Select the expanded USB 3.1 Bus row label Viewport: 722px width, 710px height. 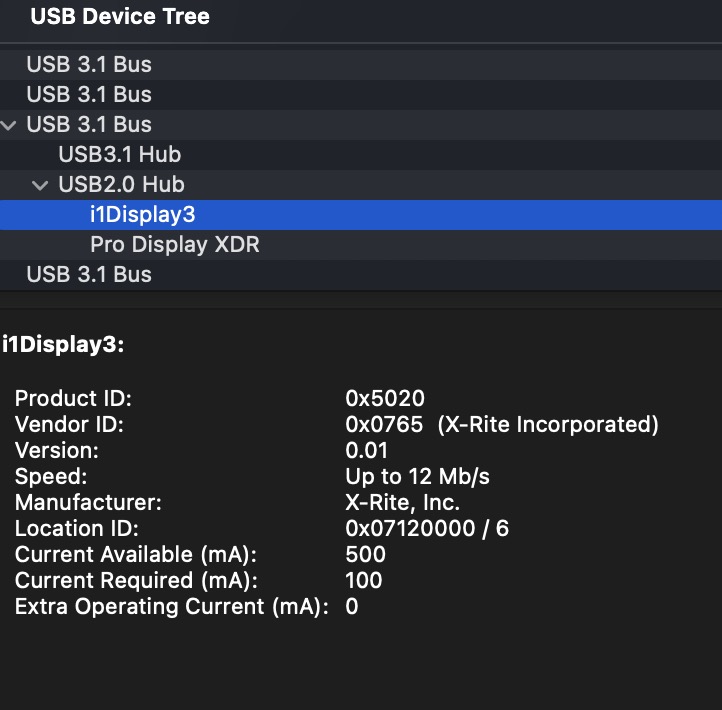89,124
